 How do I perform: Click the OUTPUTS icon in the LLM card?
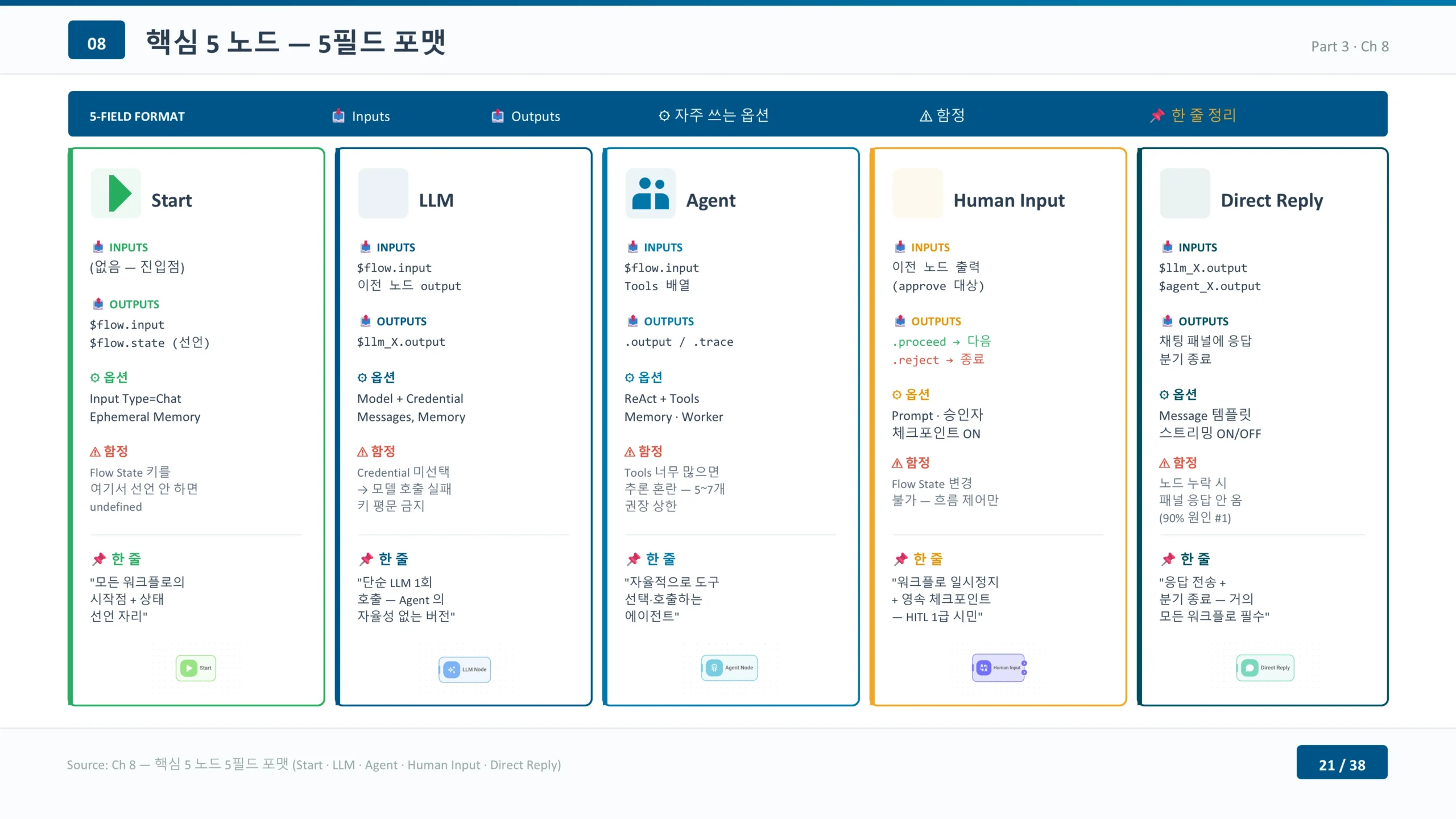366,321
